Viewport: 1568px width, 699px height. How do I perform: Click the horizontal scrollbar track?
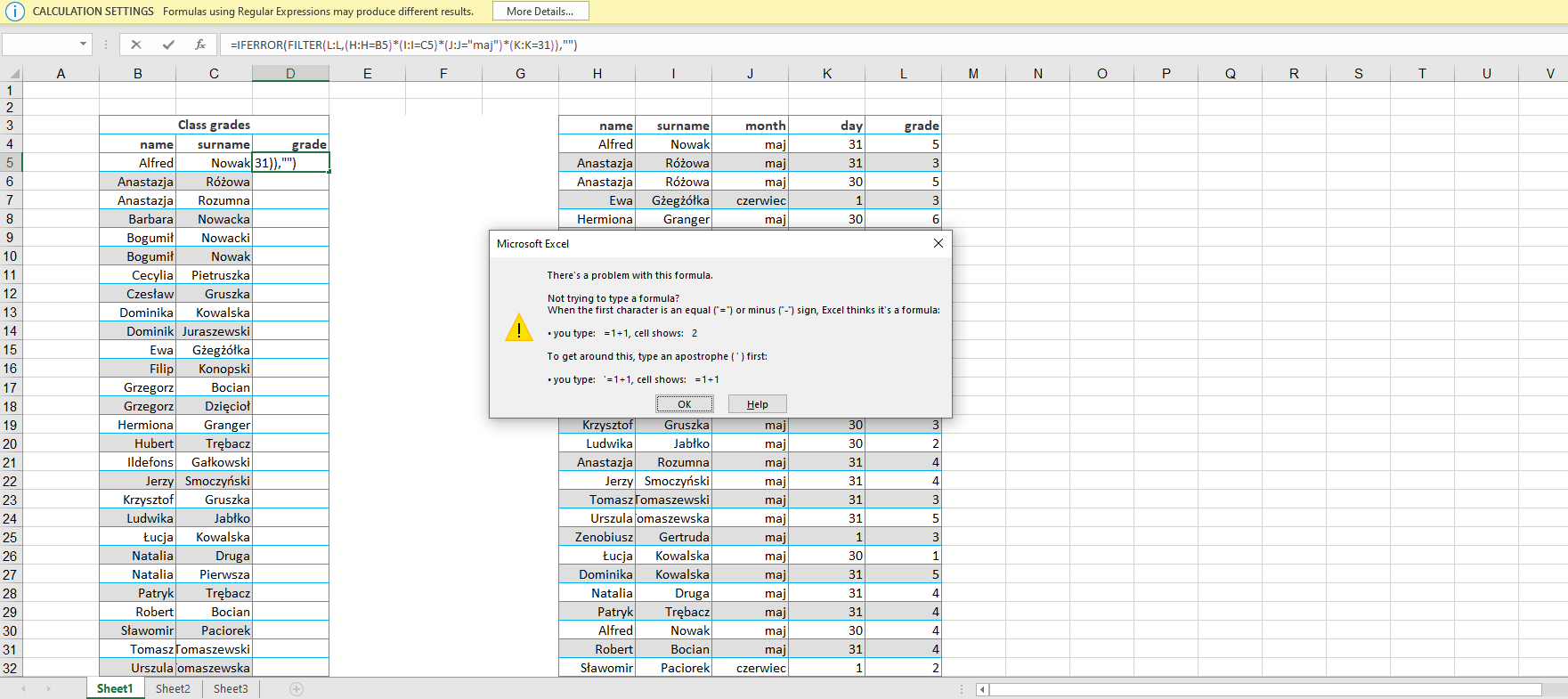1265,689
